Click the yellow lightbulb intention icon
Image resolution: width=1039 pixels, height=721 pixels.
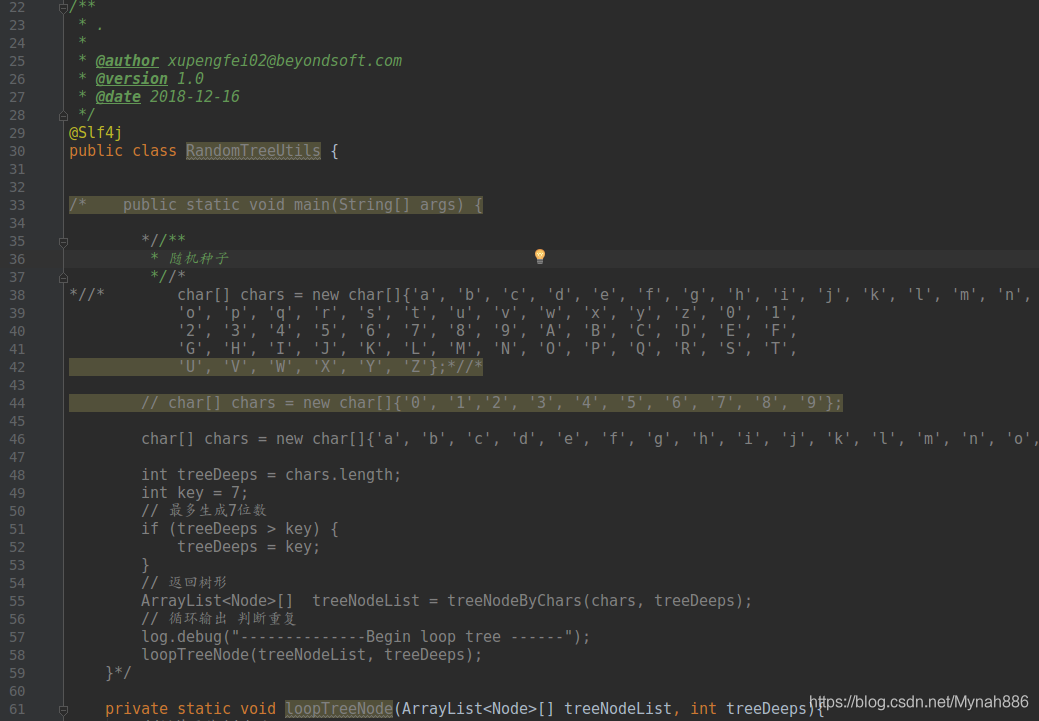539,256
